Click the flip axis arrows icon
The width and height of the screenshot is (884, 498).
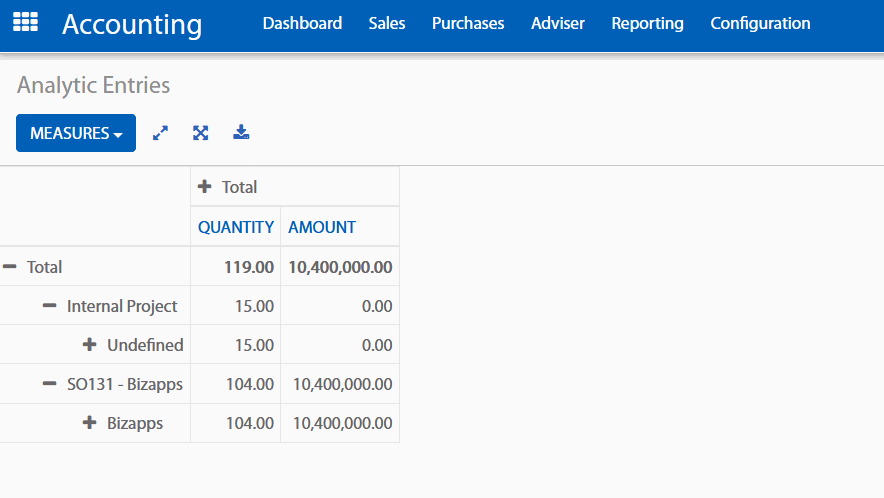click(x=160, y=133)
